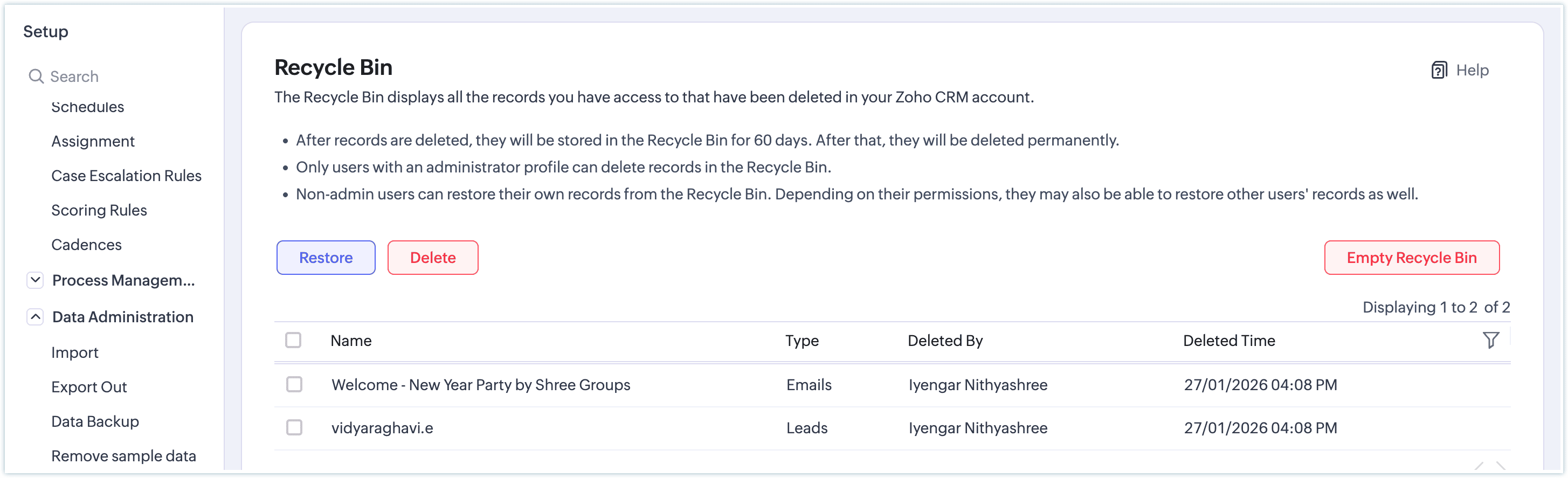Check the Welcome - New Year Party row
The height and width of the screenshot is (478, 1568).
[294, 384]
